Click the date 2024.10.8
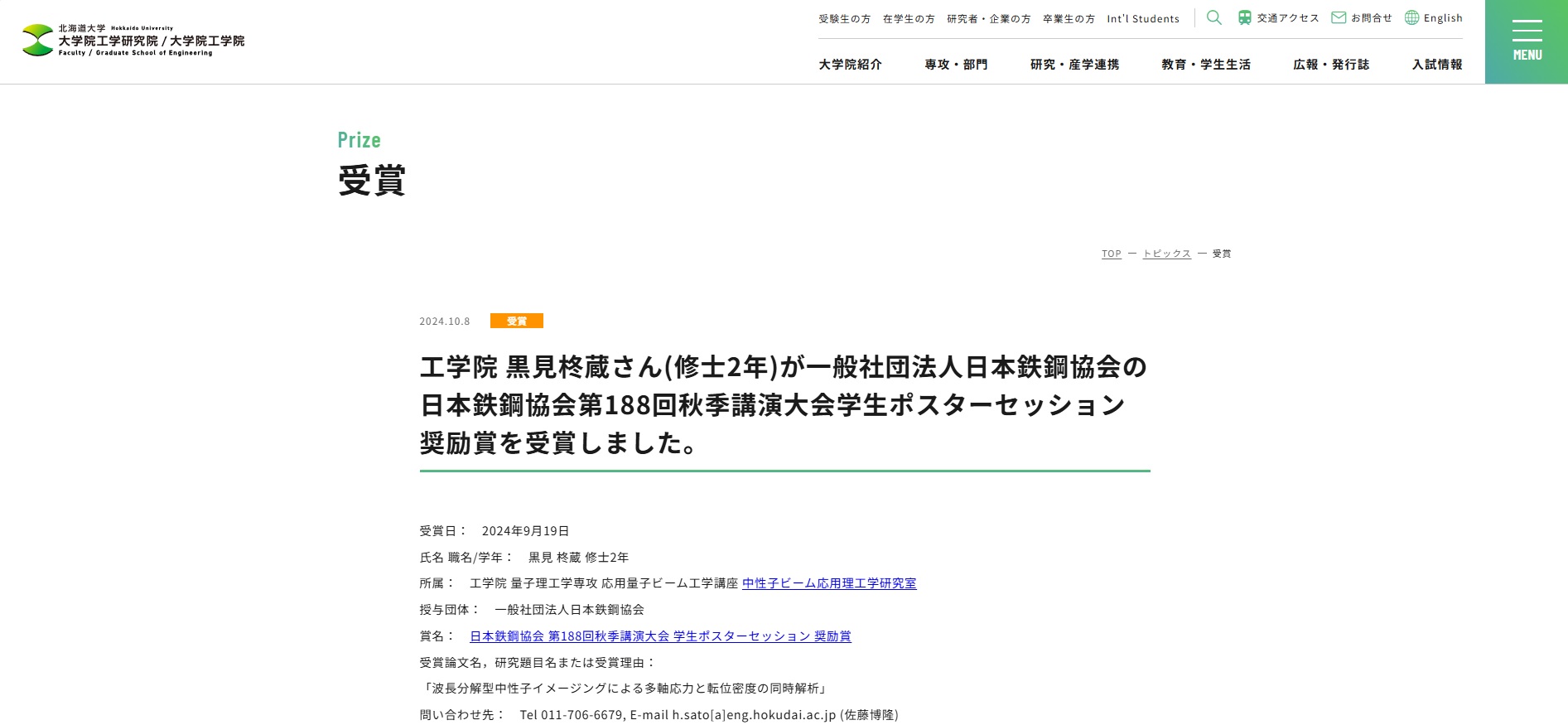The height and width of the screenshot is (725, 1568). click(x=445, y=321)
